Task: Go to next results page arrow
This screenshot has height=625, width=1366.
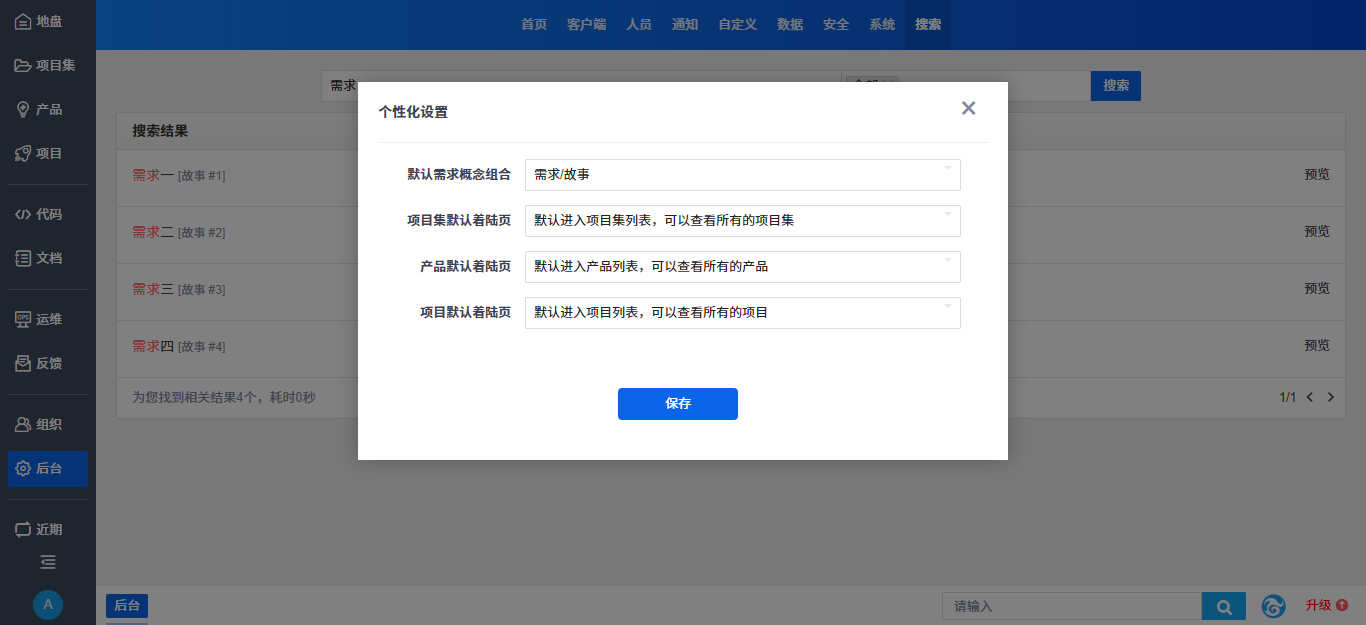Action: [x=1330, y=397]
